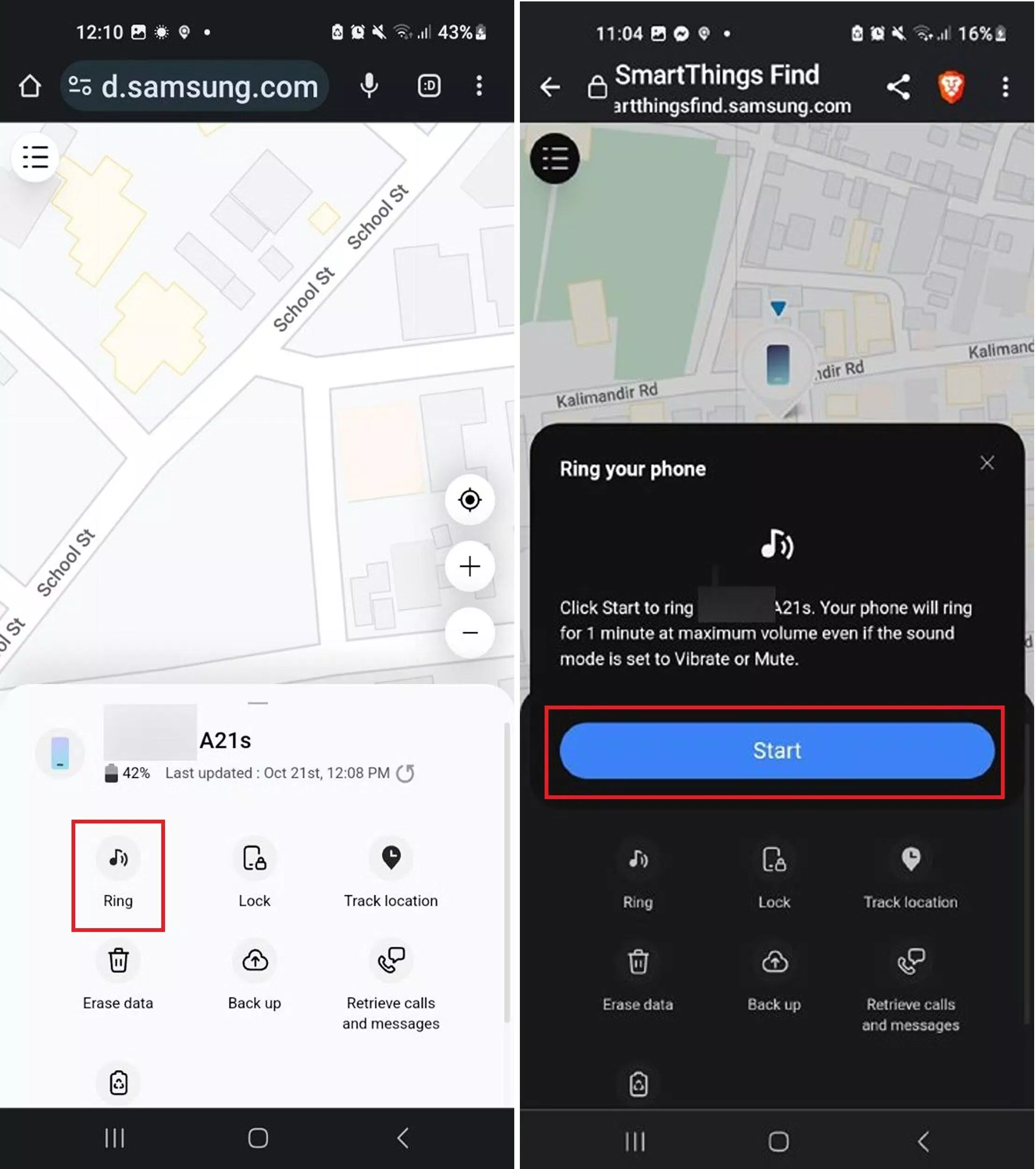Toggle the sound music note icon
This screenshot has height=1169, width=1036.
(x=118, y=857)
